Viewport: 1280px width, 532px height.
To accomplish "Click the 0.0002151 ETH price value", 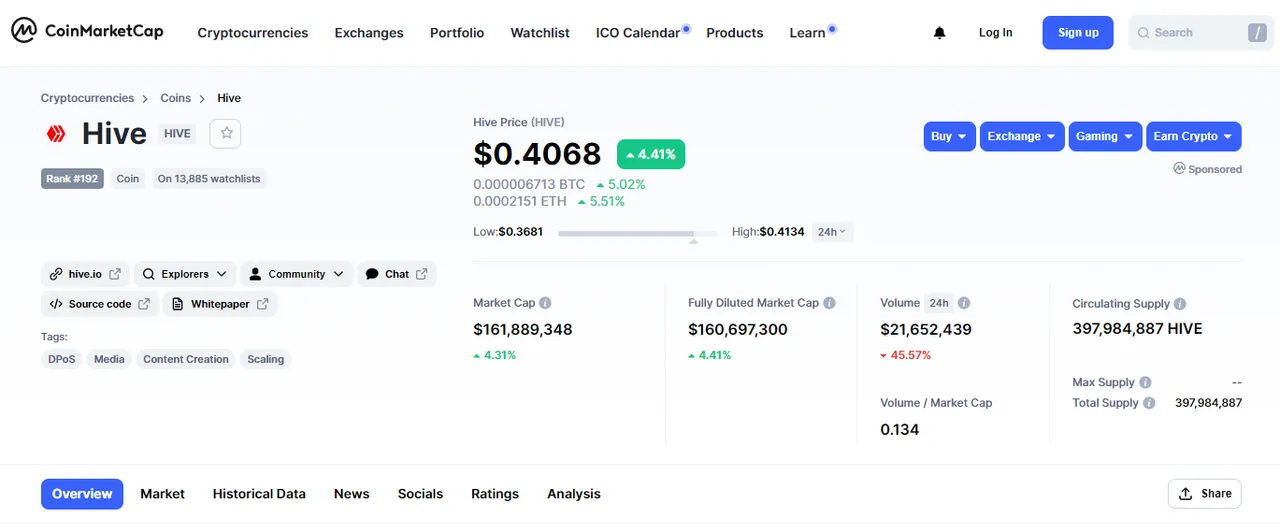I will point(520,201).
